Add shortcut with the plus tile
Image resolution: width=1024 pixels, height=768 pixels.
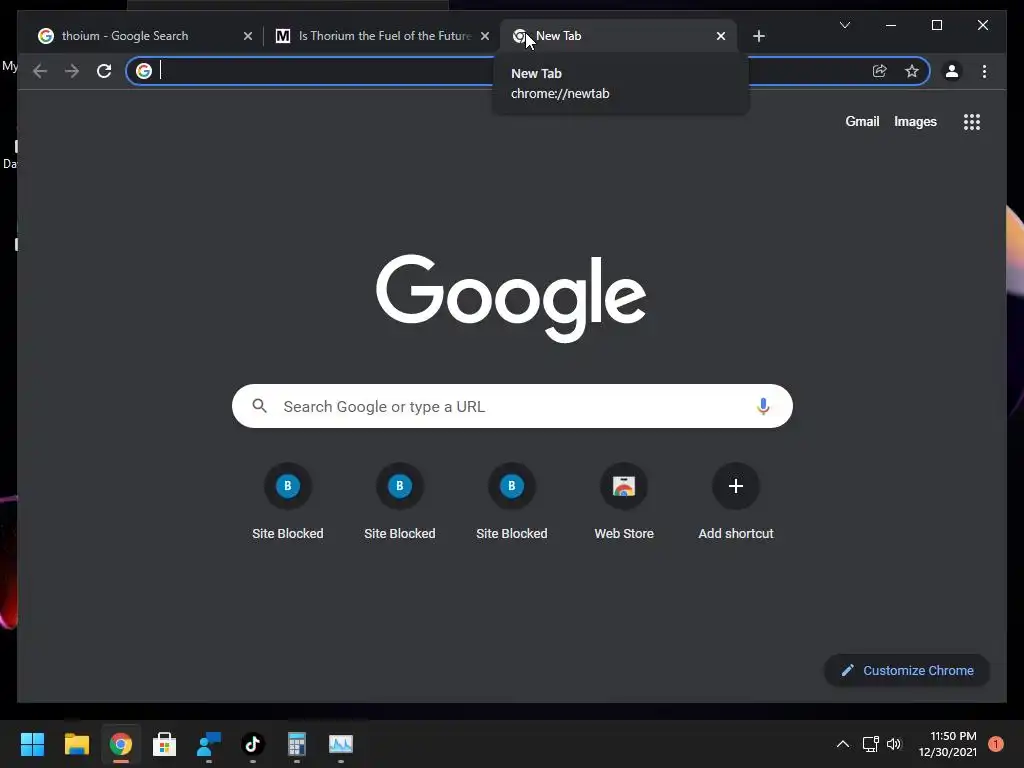click(x=735, y=502)
